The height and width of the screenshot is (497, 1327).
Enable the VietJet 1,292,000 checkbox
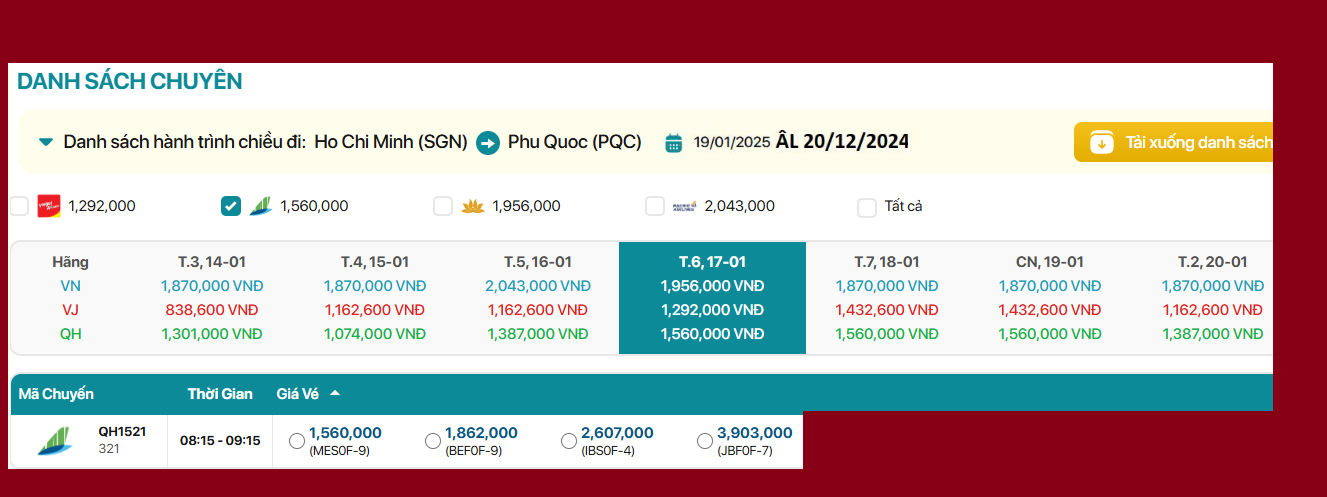20,206
